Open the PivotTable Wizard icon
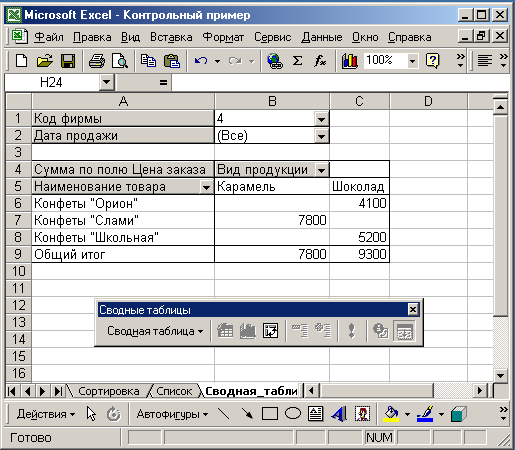The width and height of the screenshot is (515, 450). pos(270,331)
